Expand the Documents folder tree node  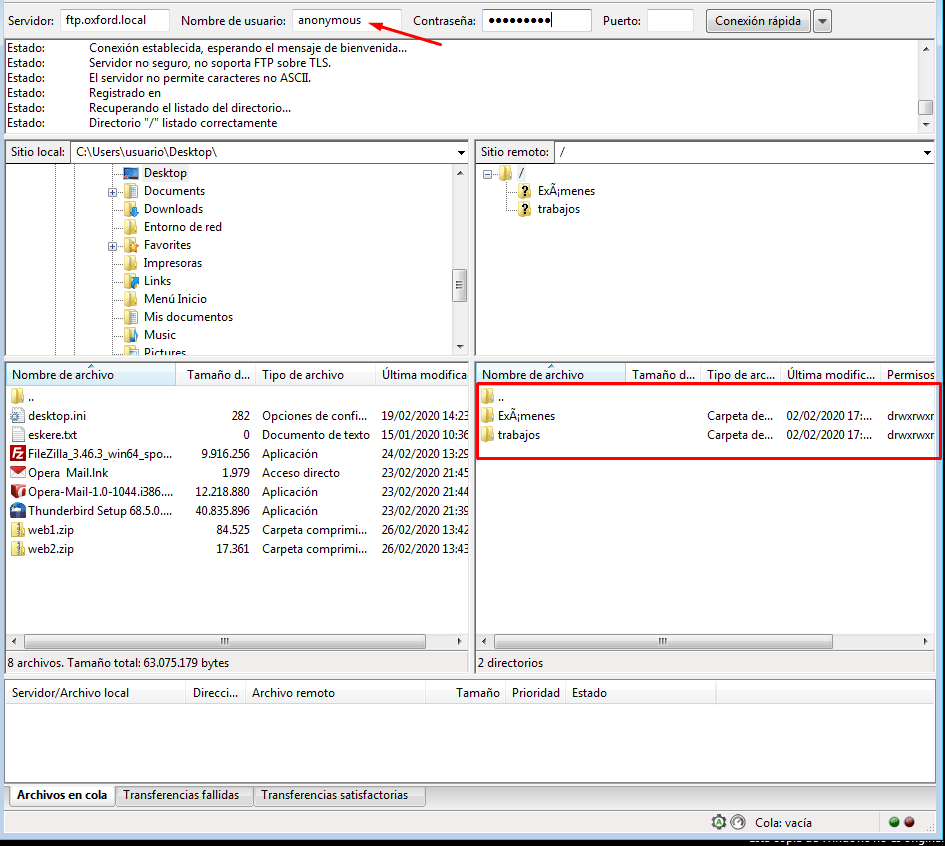[x=113, y=191]
